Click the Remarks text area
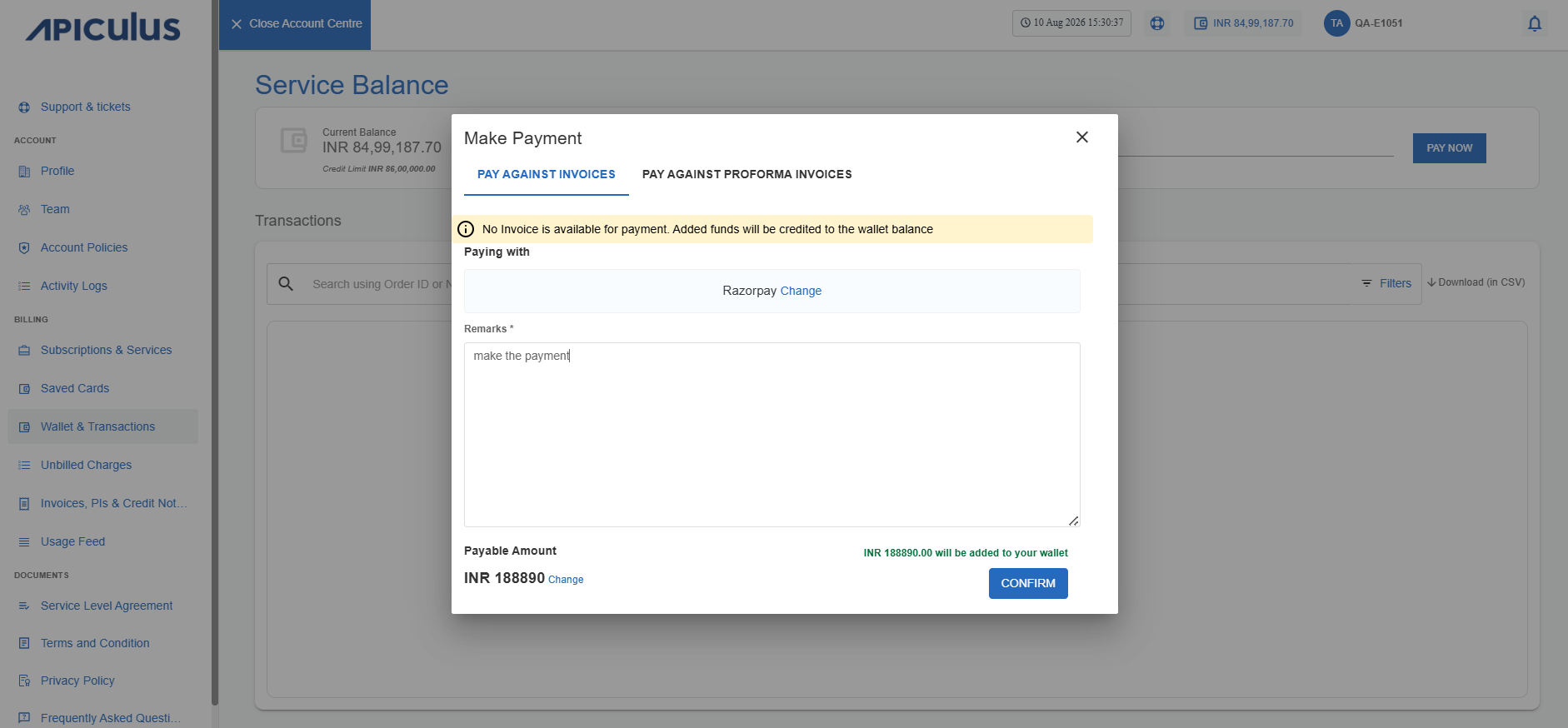Viewport: 1568px width, 728px height. (772, 435)
